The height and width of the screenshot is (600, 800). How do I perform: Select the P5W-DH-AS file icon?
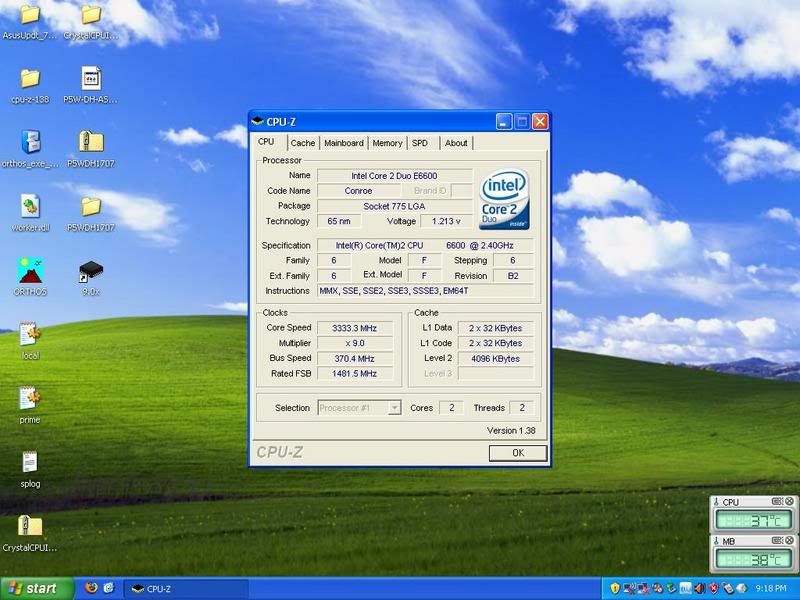[x=91, y=79]
